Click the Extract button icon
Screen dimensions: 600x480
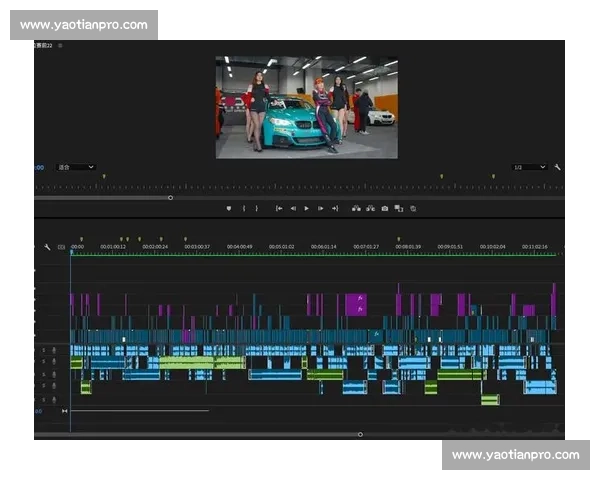click(369, 208)
